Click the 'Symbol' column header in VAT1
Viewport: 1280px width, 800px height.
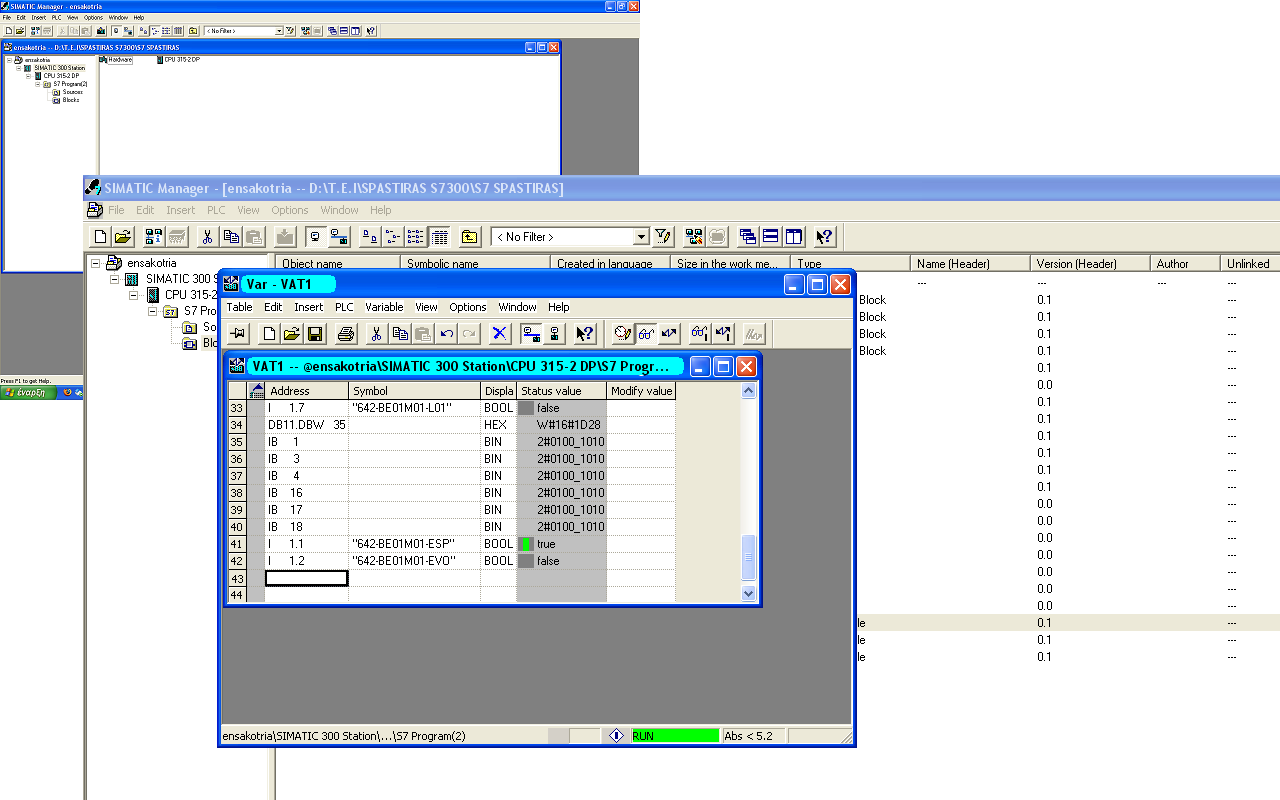[x=414, y=391]
